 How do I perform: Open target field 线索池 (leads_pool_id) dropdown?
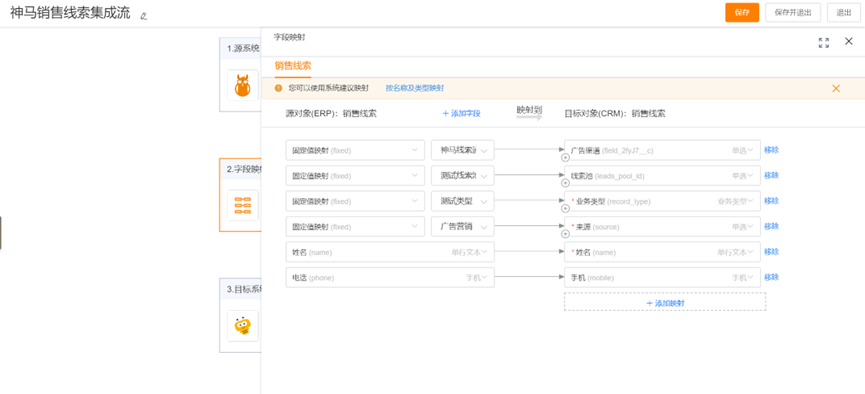pyautogui.click(x=662, y=175)
